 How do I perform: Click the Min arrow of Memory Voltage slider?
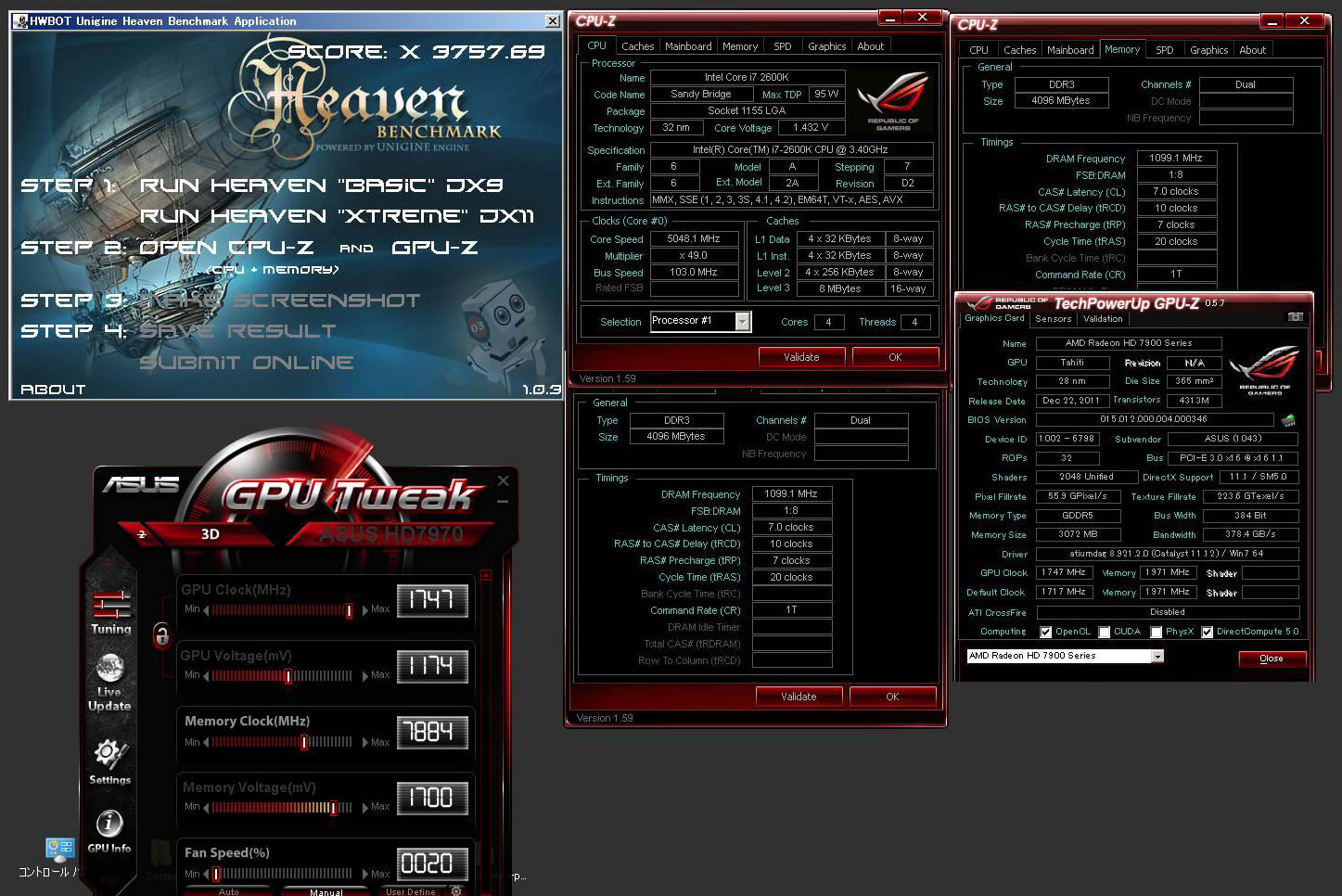coord(206,807)
